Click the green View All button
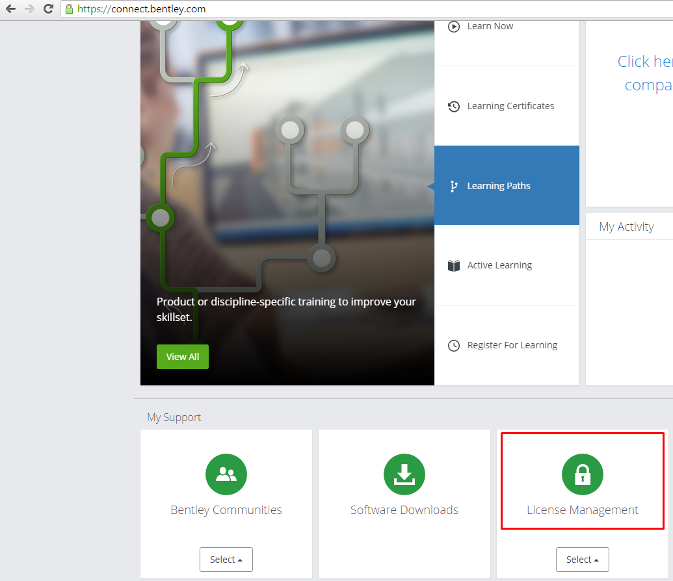This screenshot has height=581, width=673. [183, 357]
